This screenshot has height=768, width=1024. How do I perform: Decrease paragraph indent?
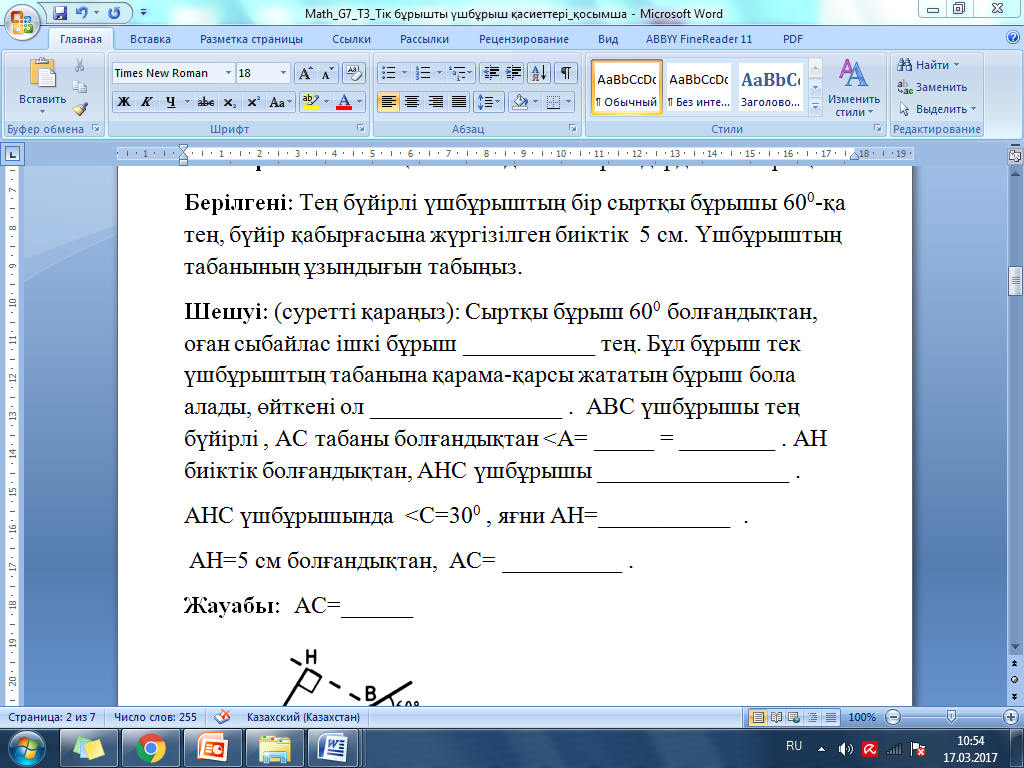pos(491,72)
